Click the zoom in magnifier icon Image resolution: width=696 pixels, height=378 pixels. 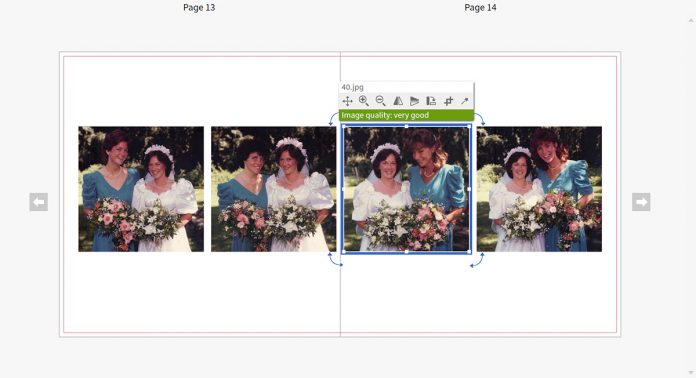click(x=364, y=101)
